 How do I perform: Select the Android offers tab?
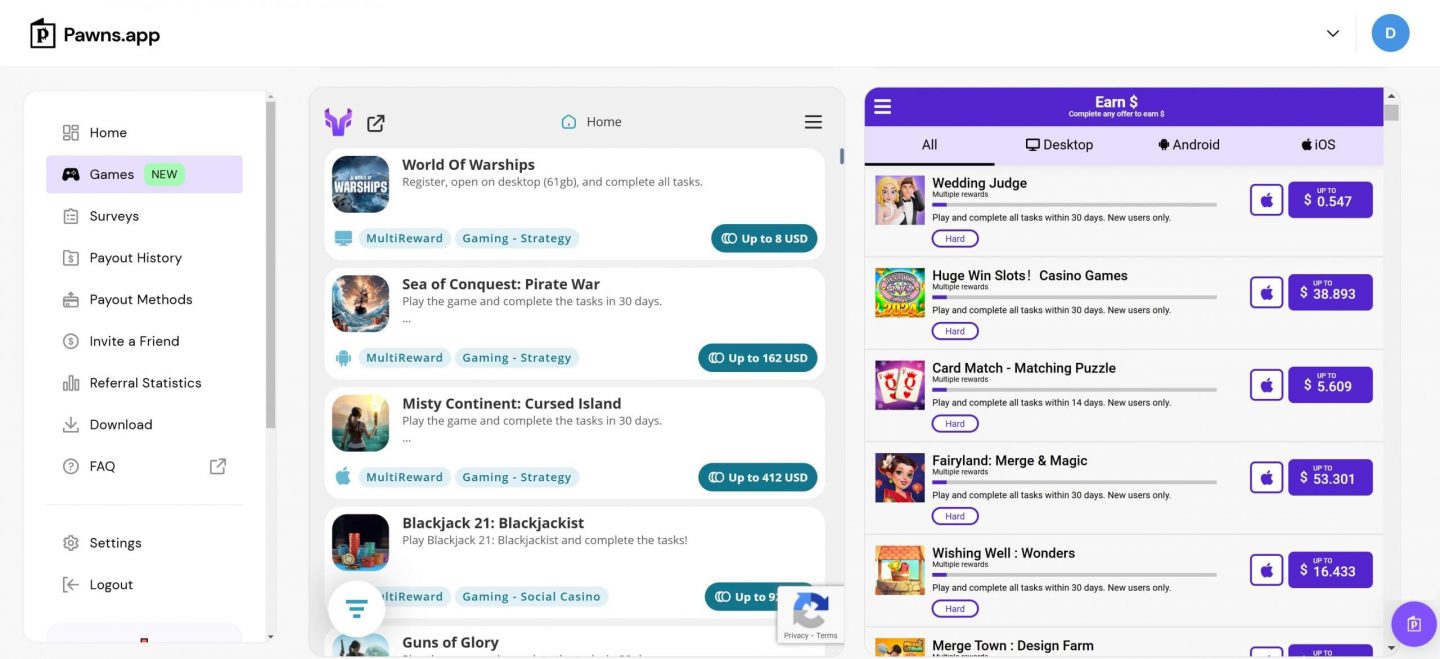click(x=1188, y=144)
